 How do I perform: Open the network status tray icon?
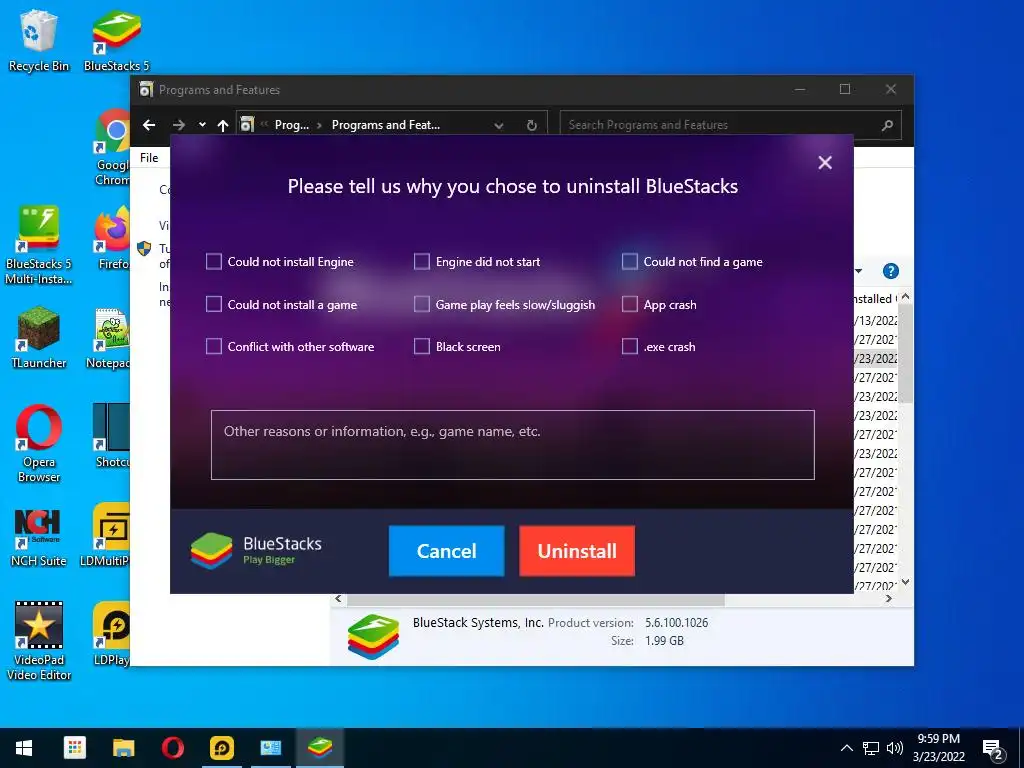(x=871, y=748)
